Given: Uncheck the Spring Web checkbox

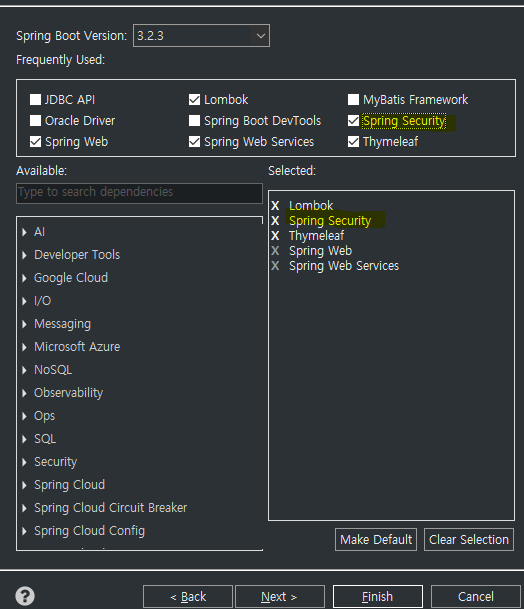Looking at the screenshot, I should click(35, 141).
